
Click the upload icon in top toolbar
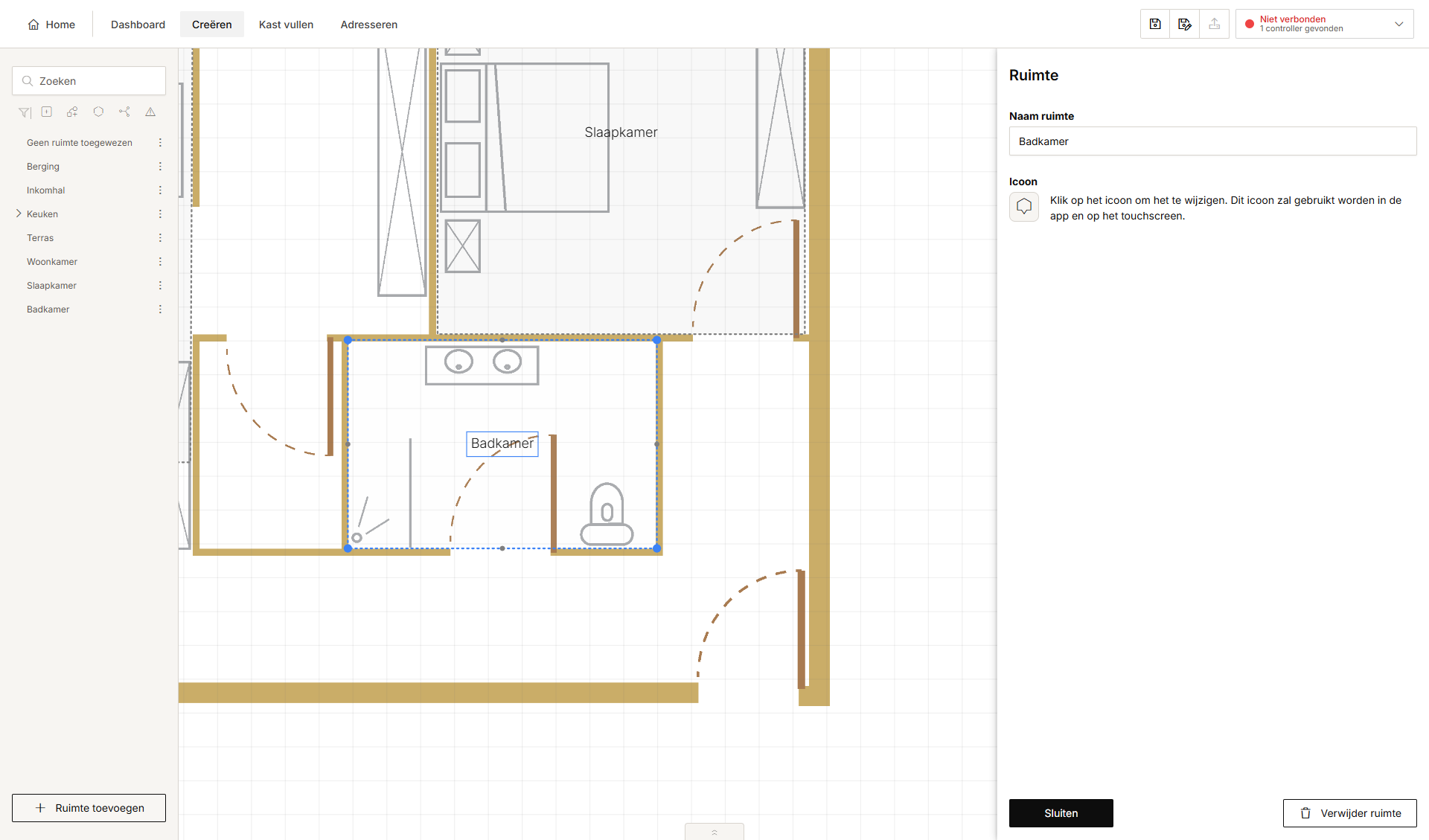[x=1215, y=24]
